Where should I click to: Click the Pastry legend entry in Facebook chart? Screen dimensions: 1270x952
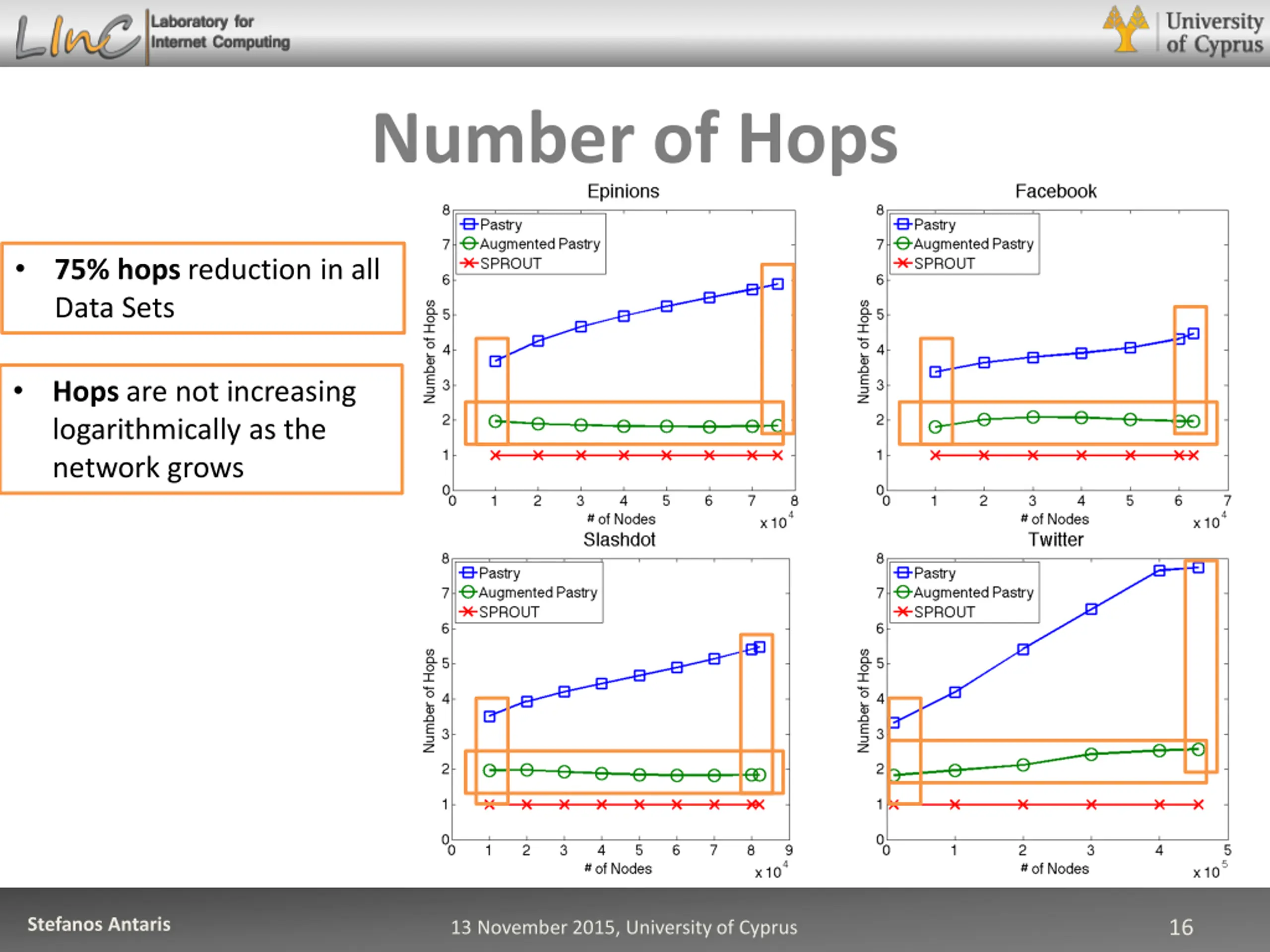(x=925, y=225)
